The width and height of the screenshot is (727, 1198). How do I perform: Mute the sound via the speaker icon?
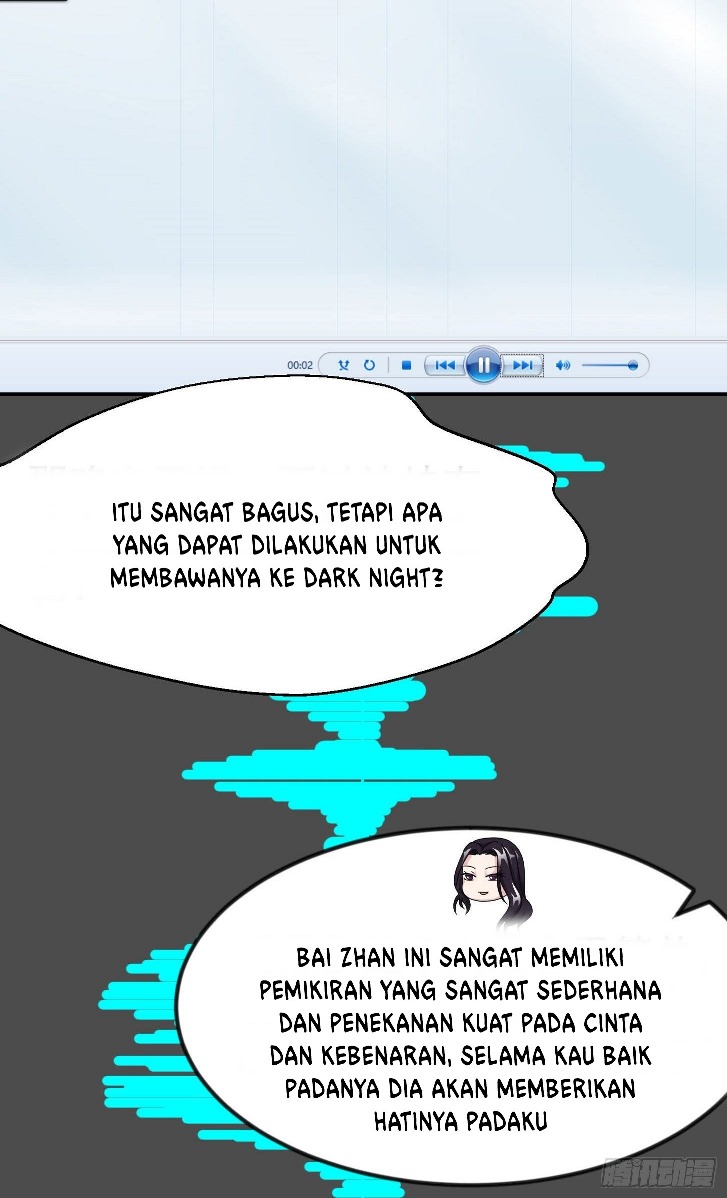[x=562, y=366]
